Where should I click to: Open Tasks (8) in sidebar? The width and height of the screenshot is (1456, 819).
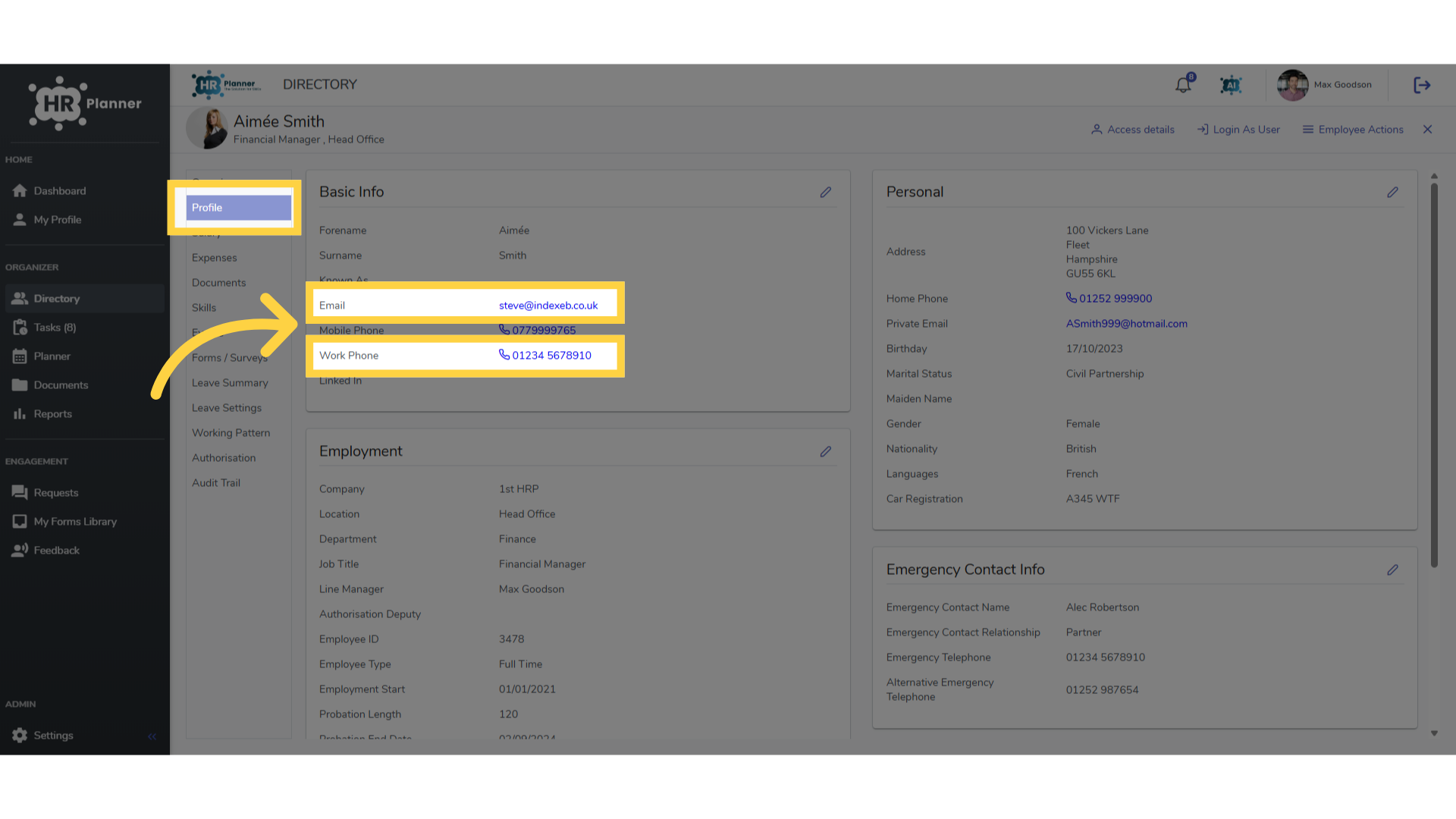(x=84, y=328)
